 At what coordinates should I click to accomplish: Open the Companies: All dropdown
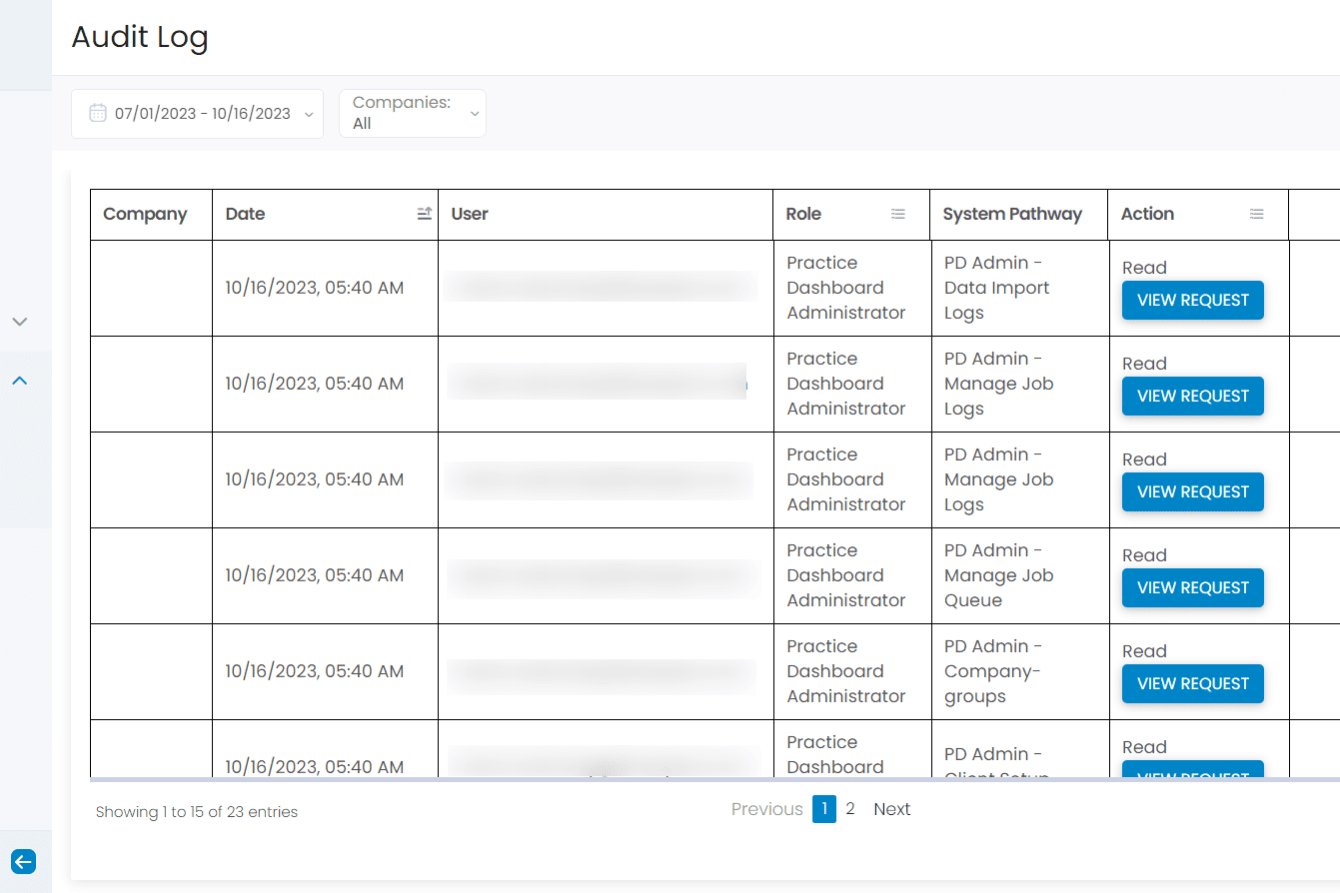(412, 113)
